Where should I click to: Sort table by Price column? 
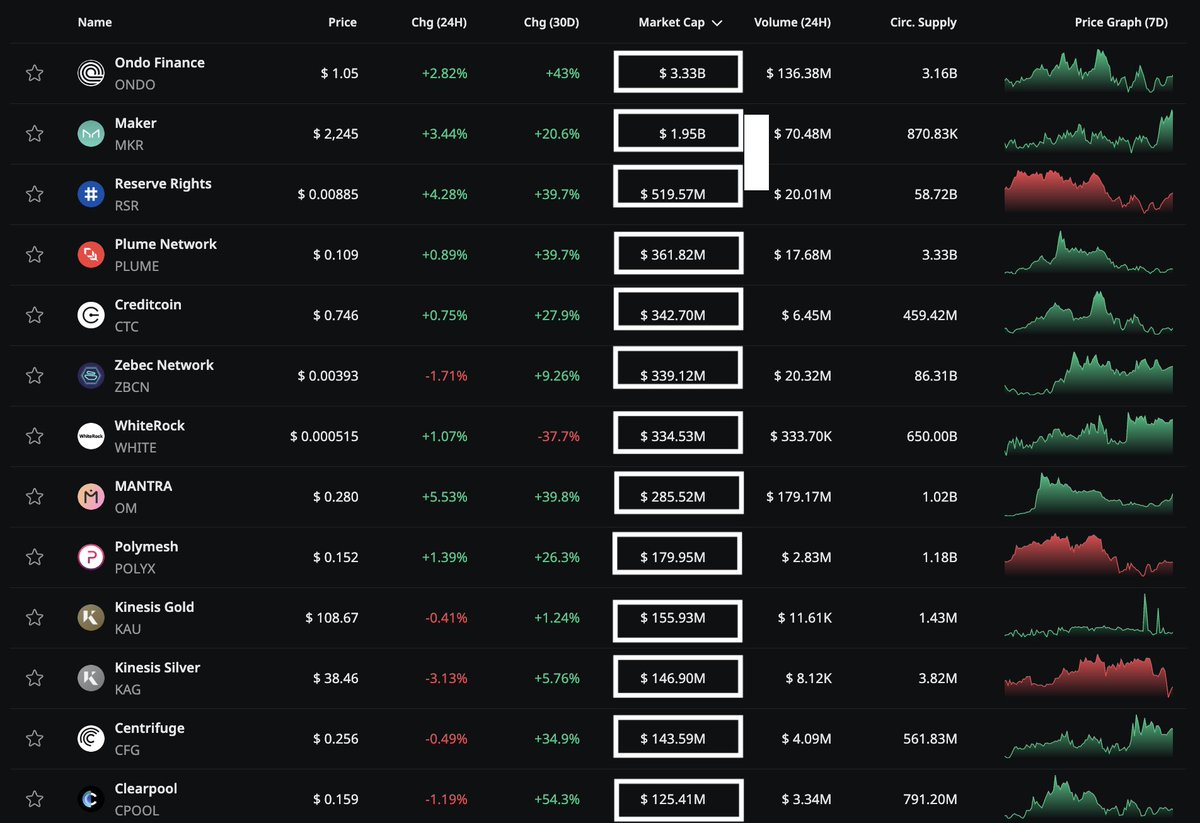(x=342, y=22)
